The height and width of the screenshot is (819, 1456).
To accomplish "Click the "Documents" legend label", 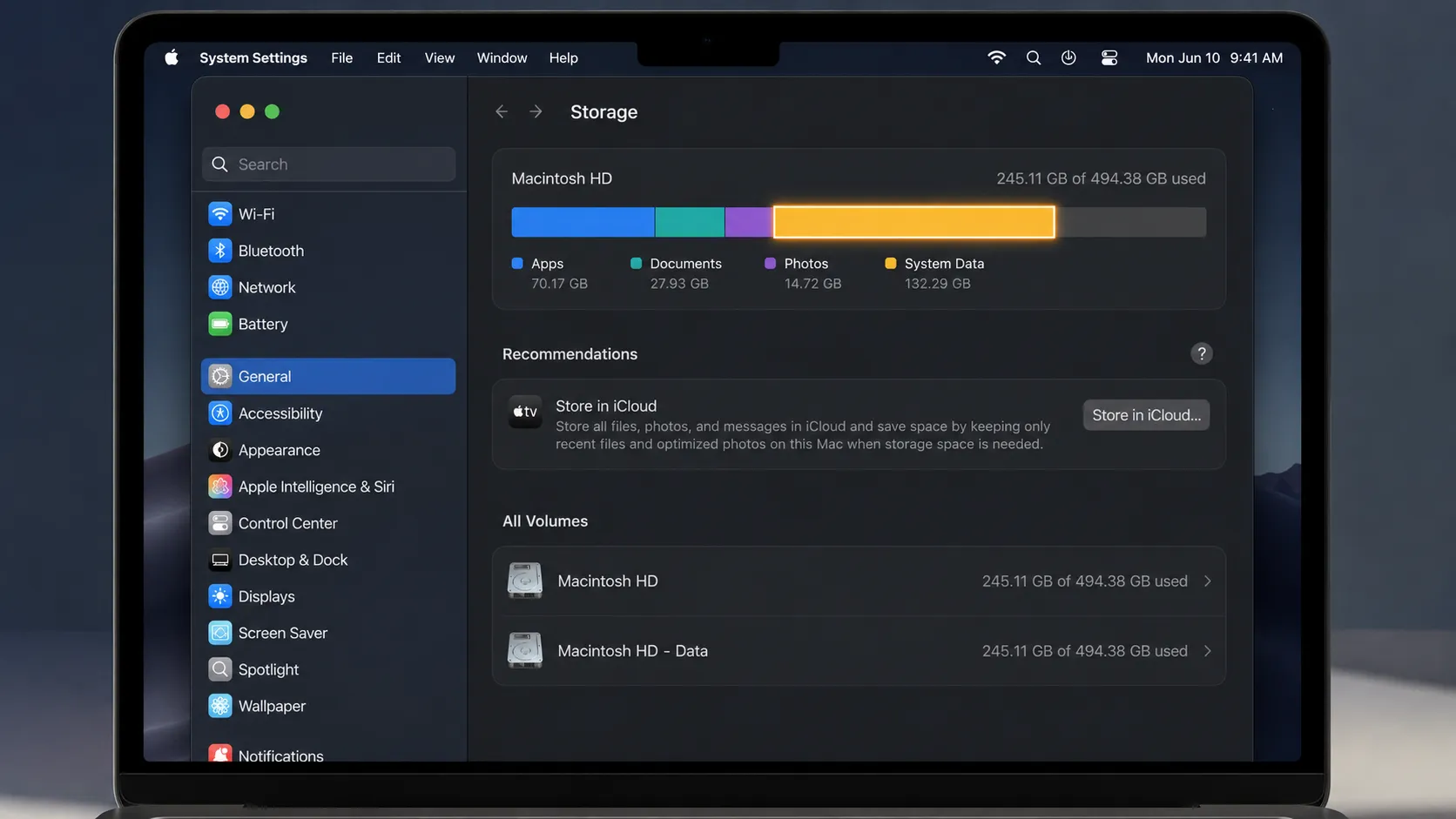I will [685, 264].
